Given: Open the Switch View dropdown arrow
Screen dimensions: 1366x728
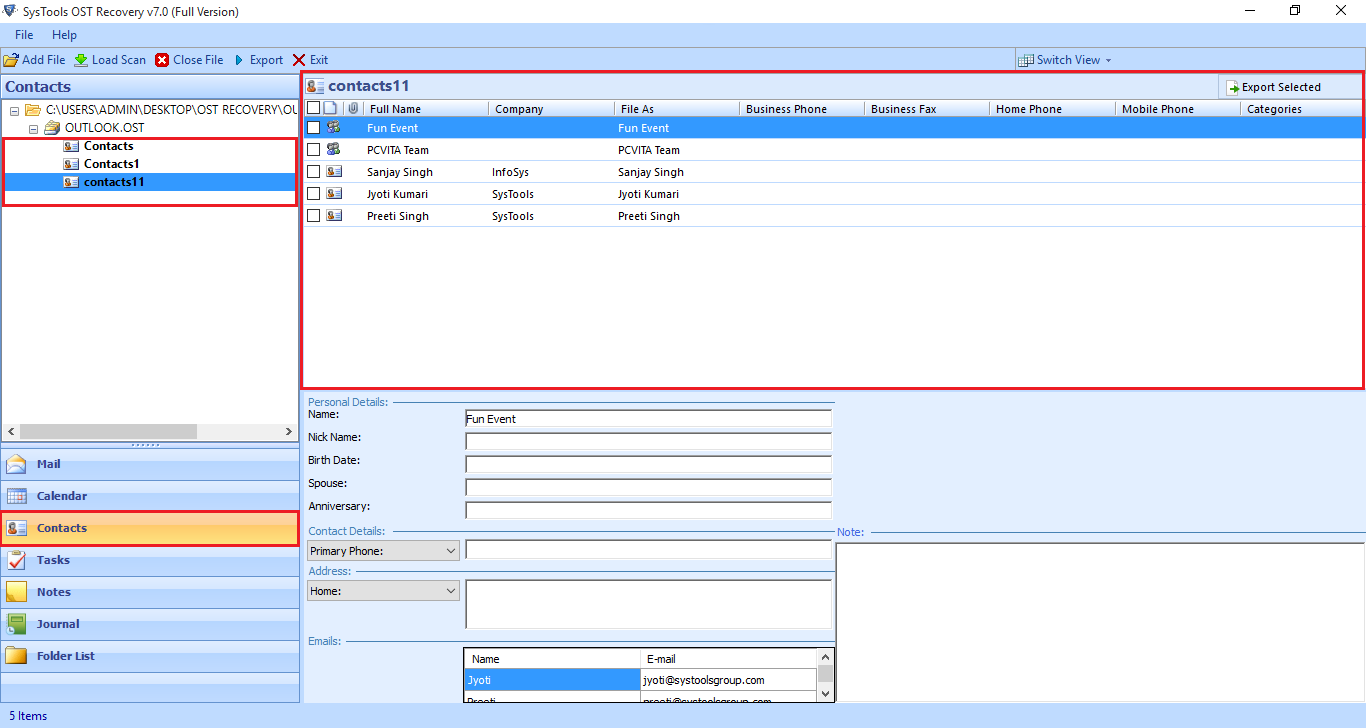Looking at the screenshot, I should (1108, 60).
